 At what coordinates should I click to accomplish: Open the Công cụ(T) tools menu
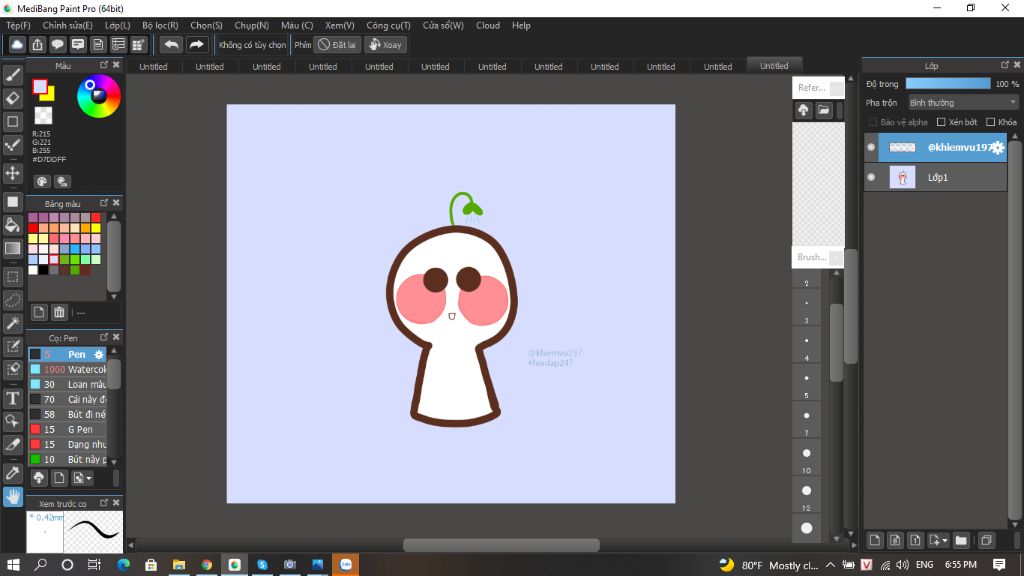point(388,25)
